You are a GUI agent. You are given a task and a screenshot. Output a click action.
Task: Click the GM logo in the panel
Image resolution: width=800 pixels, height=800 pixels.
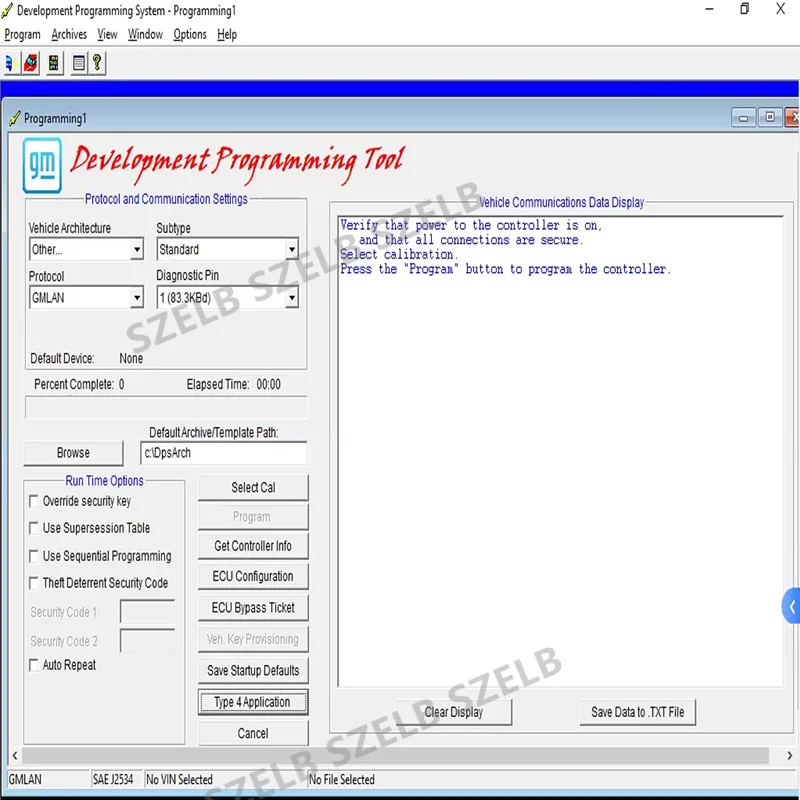[42, 166]
